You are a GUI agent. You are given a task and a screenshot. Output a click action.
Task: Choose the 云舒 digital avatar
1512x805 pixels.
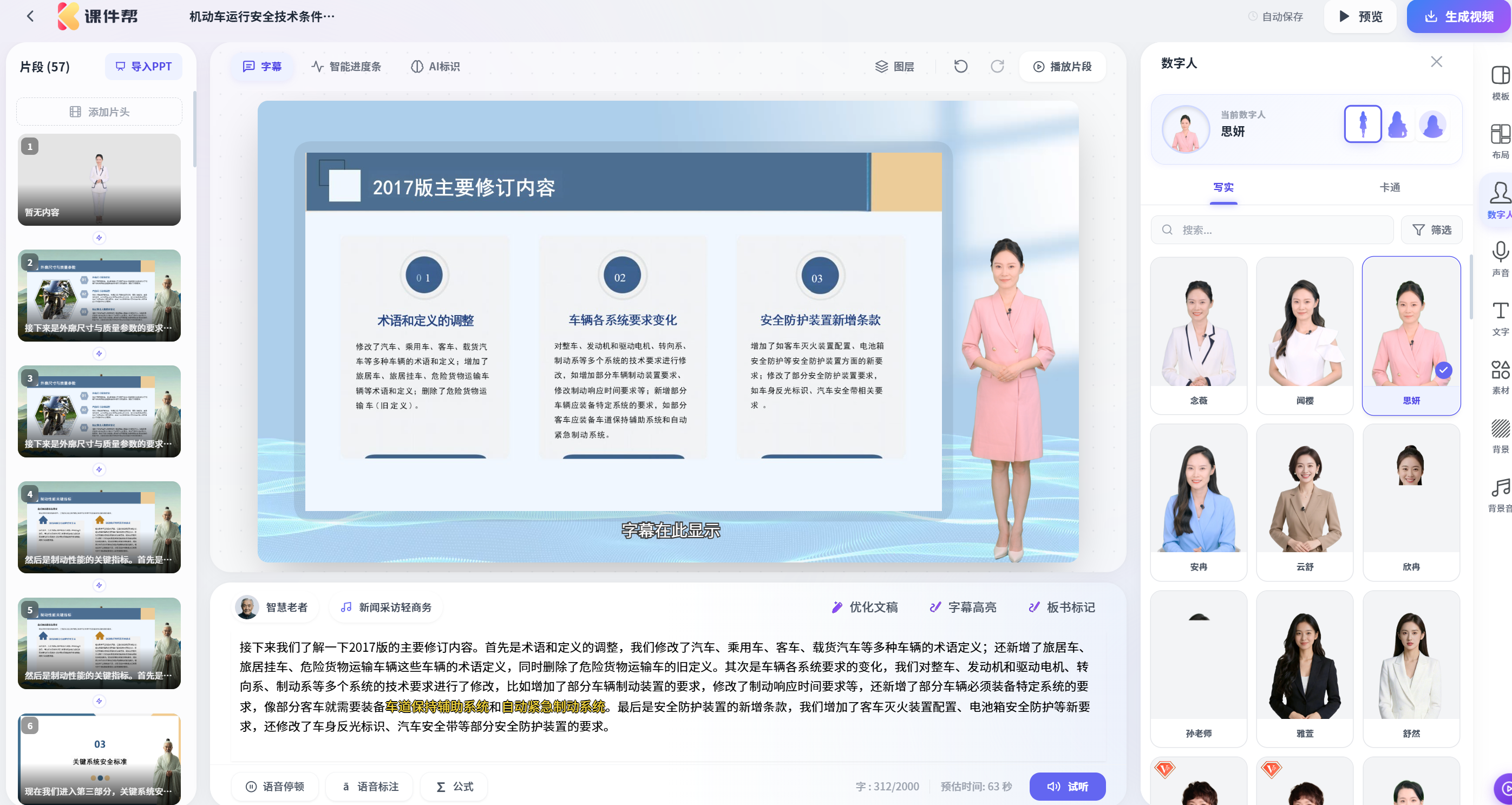pos(1305,502)
